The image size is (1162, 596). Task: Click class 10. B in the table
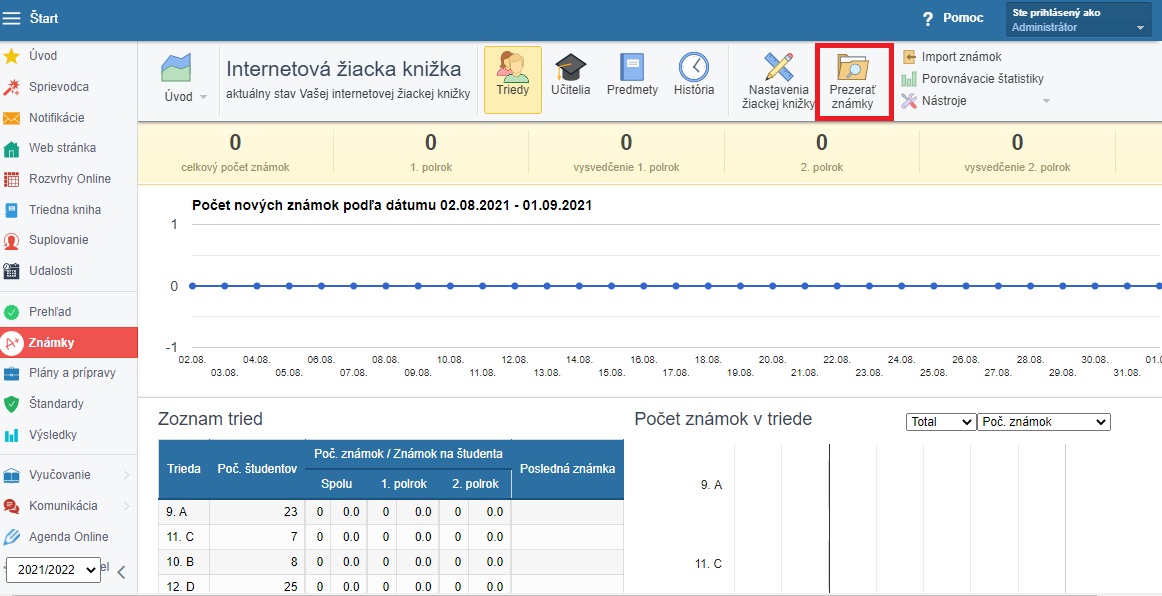[x=184, y=562]
